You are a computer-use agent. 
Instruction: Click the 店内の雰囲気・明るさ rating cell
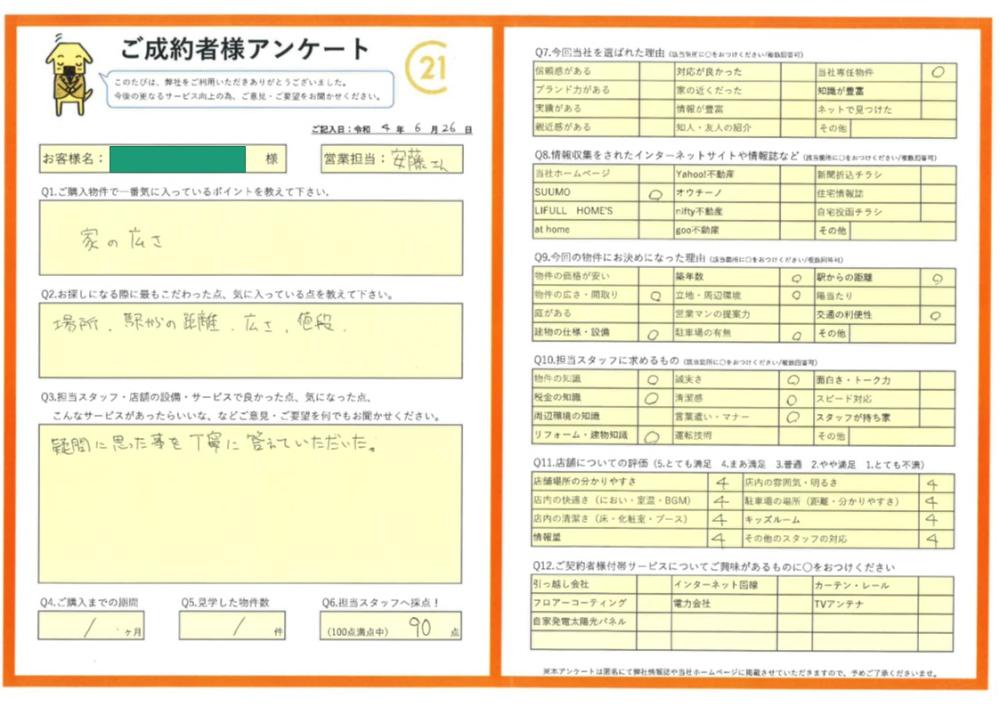pos(936,483)
